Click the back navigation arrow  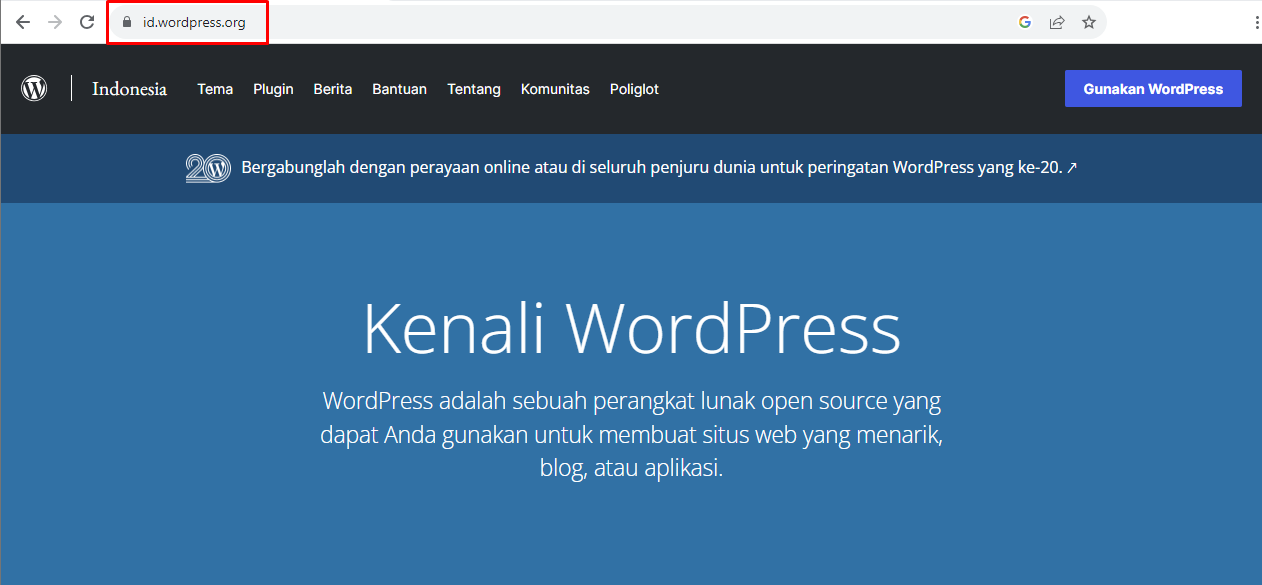pyautogui.click(x=22, y=21)
